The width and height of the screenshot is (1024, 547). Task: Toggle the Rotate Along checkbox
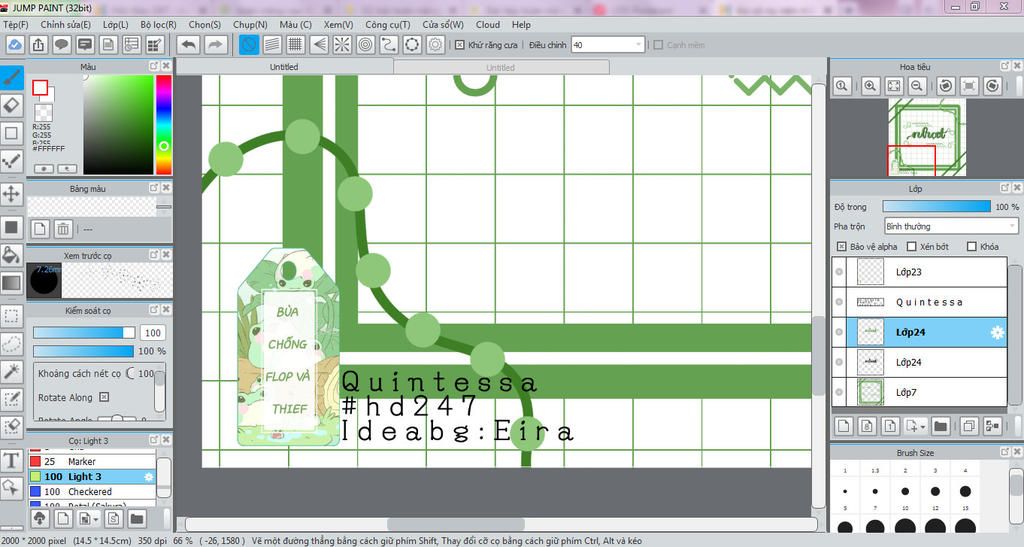(x=104, y=397)
